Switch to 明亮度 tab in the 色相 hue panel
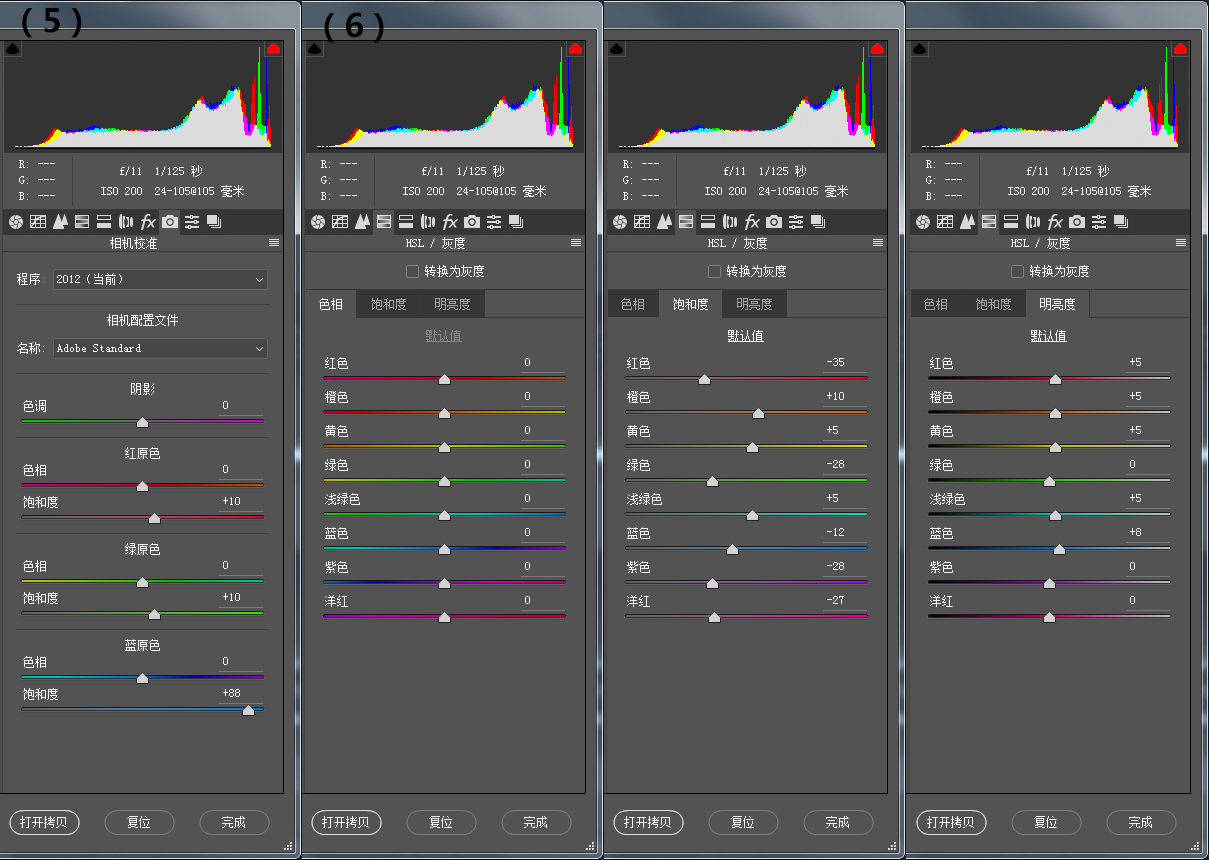 (x=452, y=304)
